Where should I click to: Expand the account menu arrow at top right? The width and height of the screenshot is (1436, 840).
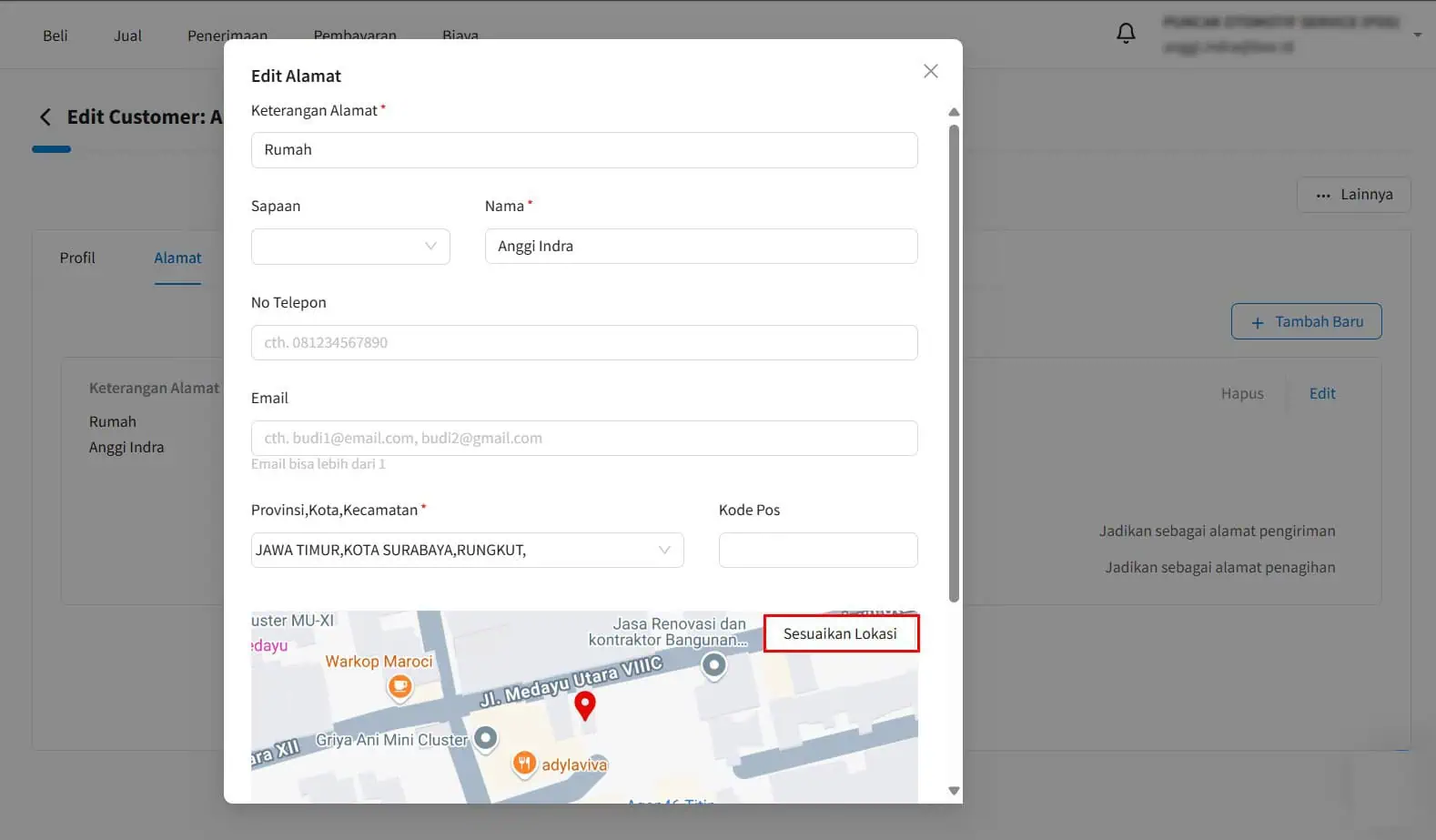click(x=1417, y=35)
